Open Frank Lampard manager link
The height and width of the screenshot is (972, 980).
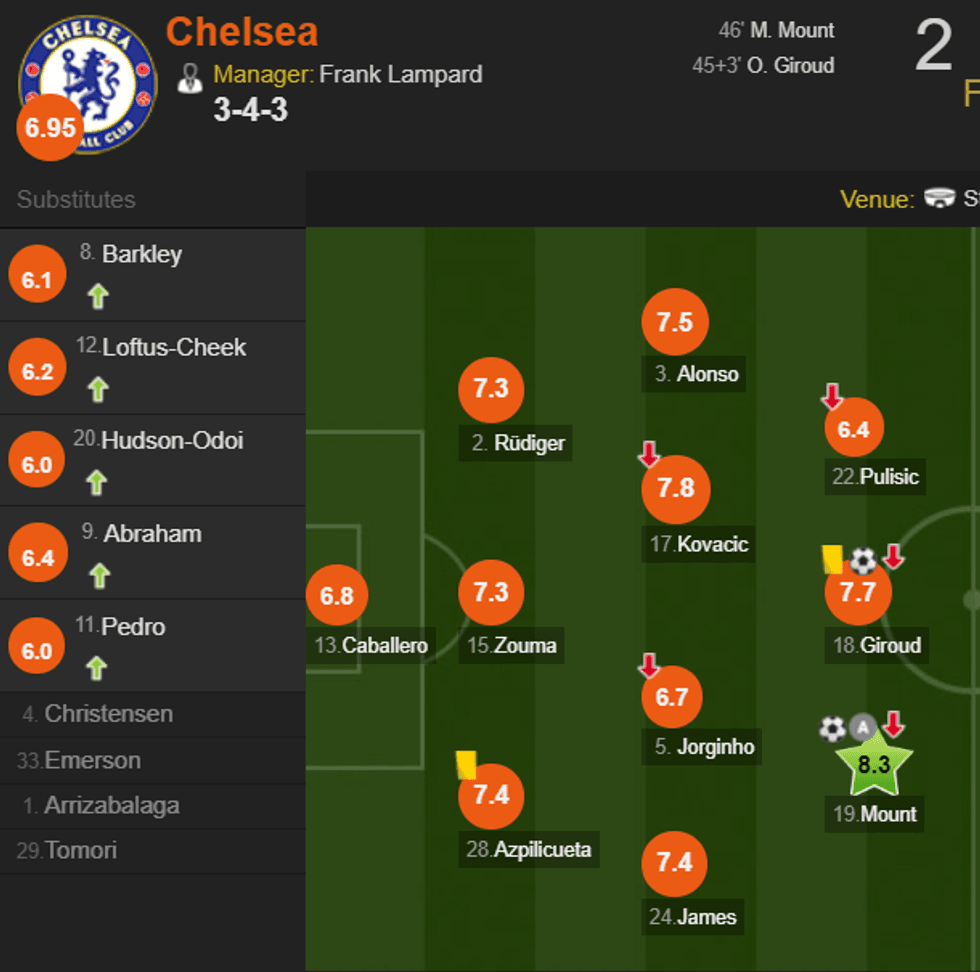coord(400,75)
